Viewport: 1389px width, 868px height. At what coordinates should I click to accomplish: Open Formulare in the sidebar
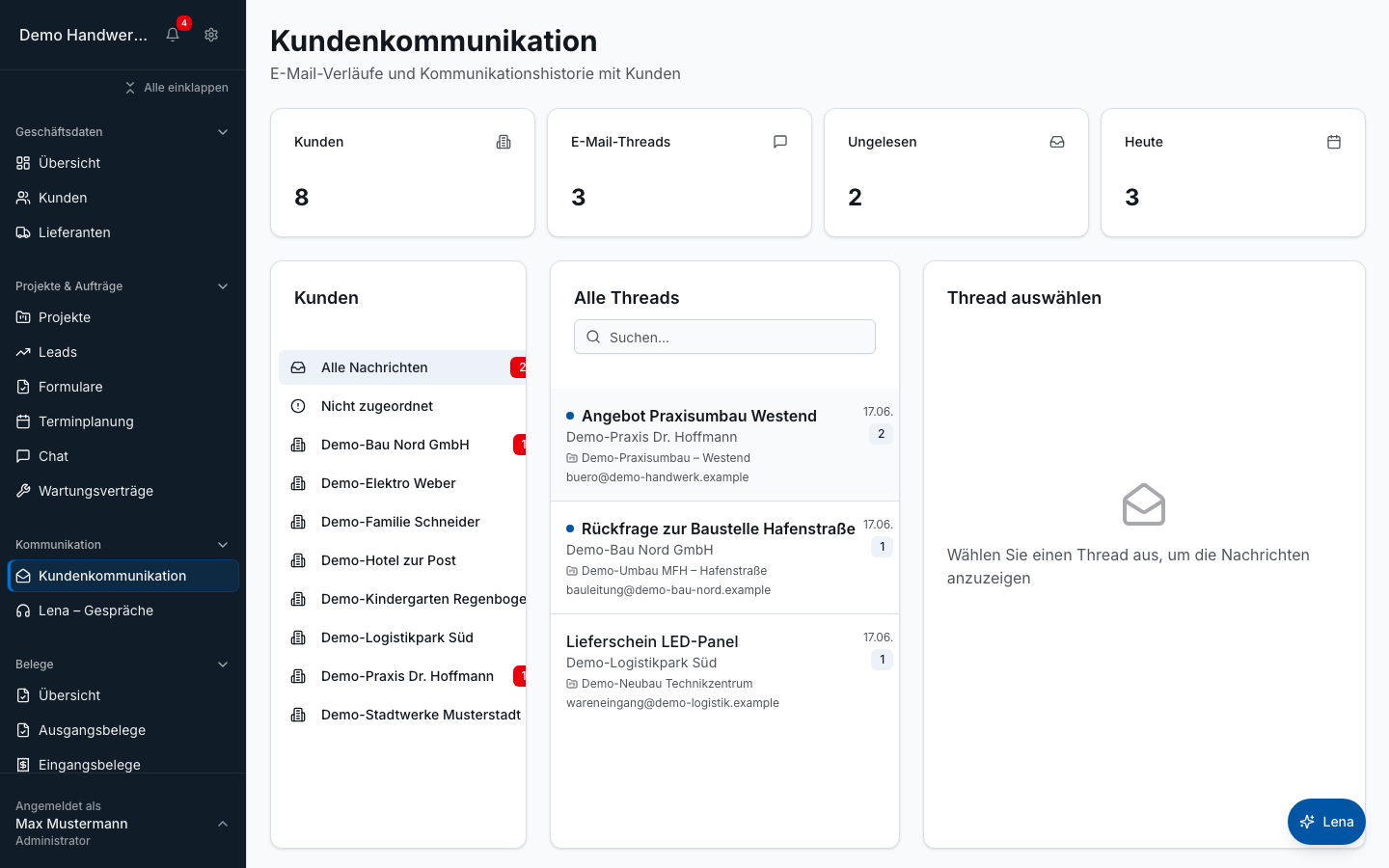point(123,387)
